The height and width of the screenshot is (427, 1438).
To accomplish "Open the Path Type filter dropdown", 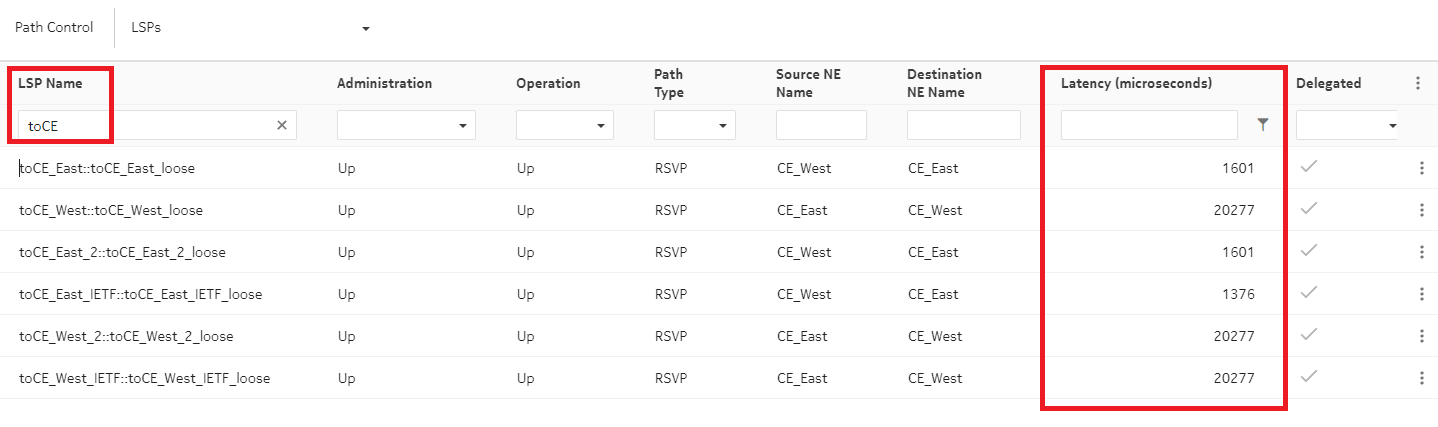I will point(694,125).
